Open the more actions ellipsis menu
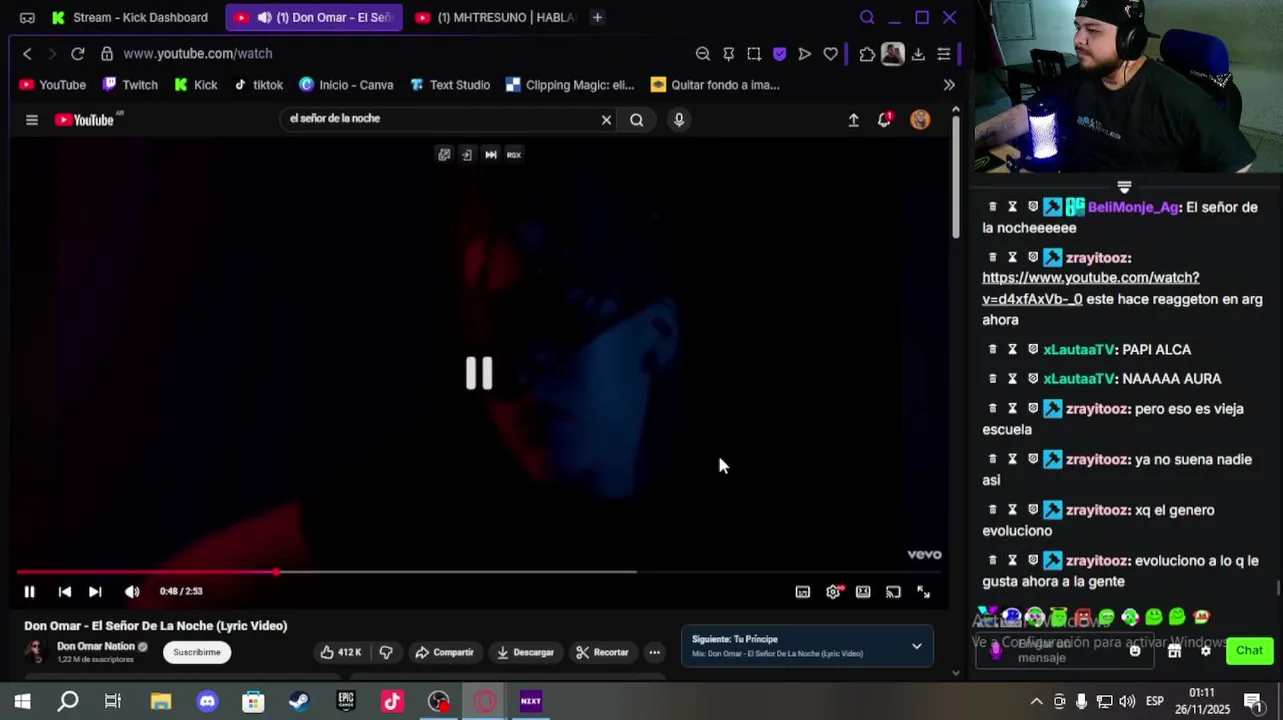 654,652
